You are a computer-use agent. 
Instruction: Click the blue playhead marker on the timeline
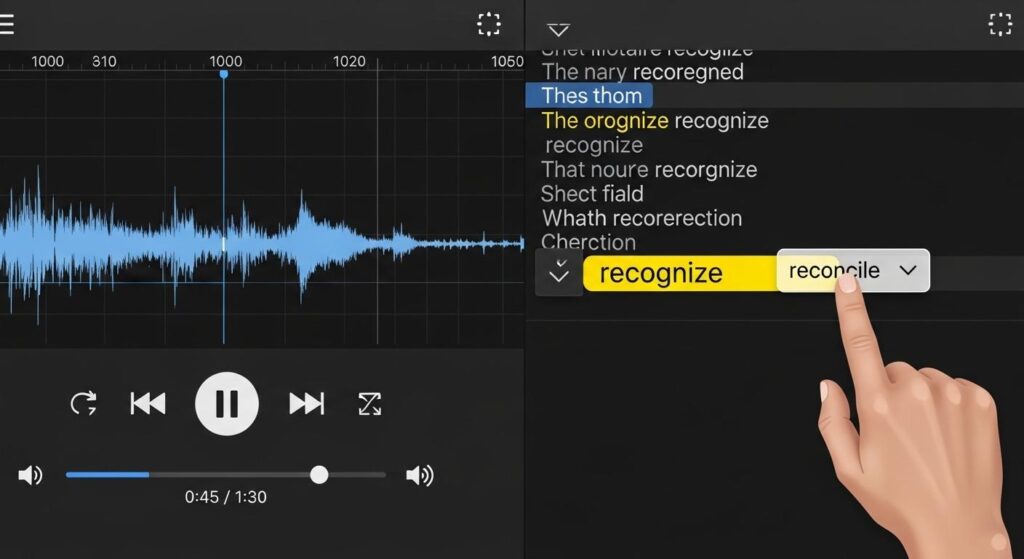[x=223, y=74]
